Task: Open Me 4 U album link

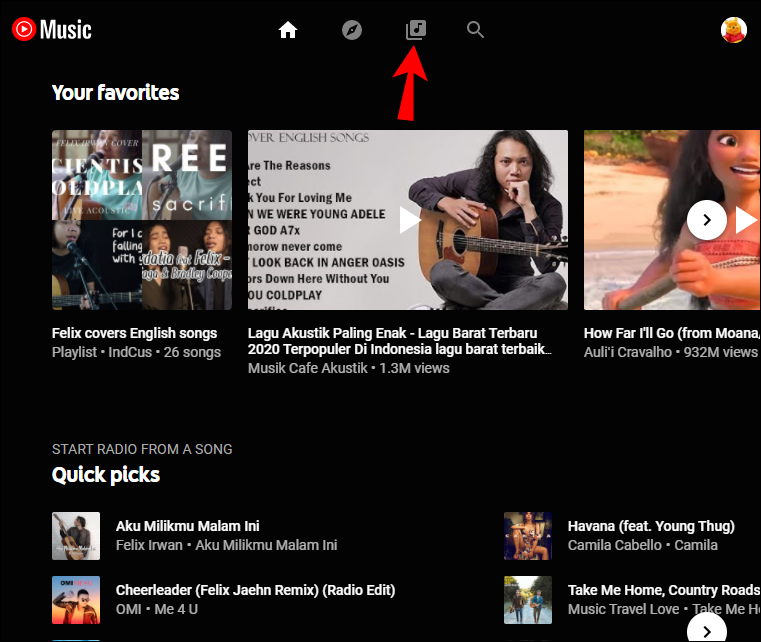Action: click(176, 609)
